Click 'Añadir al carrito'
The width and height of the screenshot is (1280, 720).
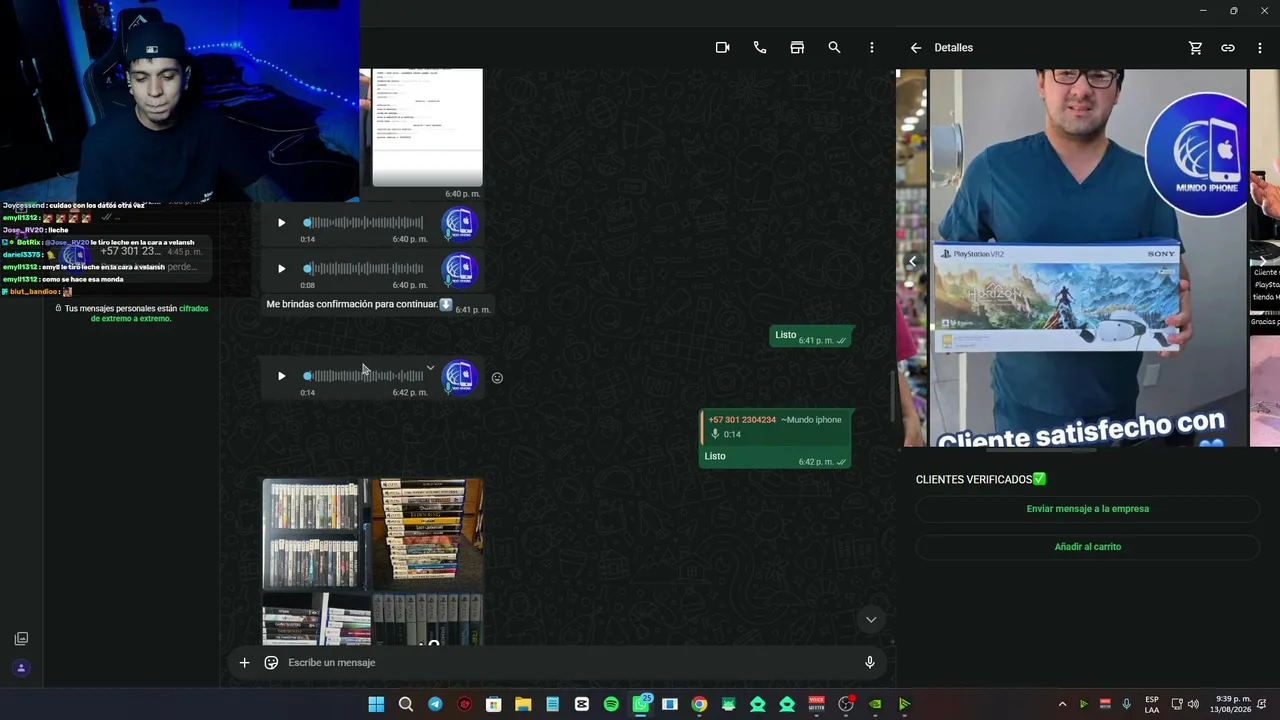click(x=1087, y=547)
